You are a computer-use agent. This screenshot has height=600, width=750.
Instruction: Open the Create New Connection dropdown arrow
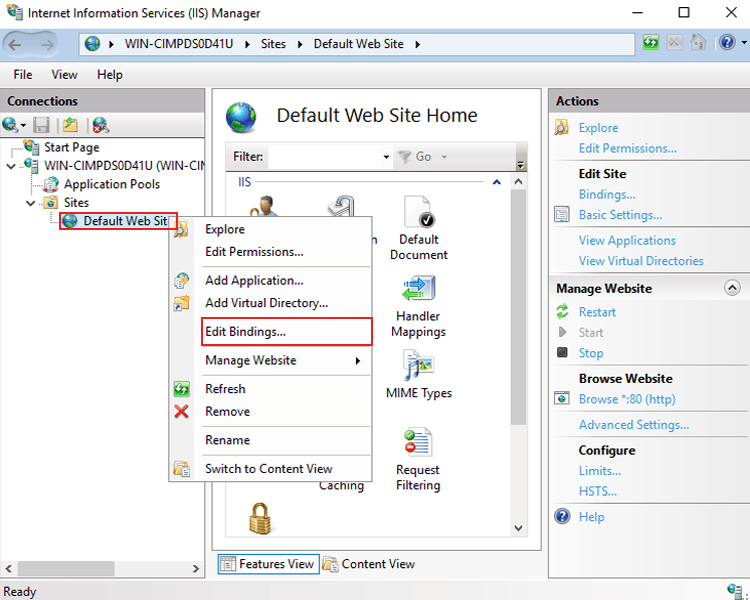tap(23, 126)
